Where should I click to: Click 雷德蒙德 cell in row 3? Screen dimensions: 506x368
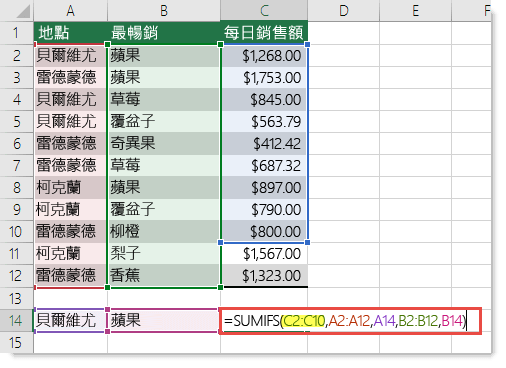coord(70,77)
